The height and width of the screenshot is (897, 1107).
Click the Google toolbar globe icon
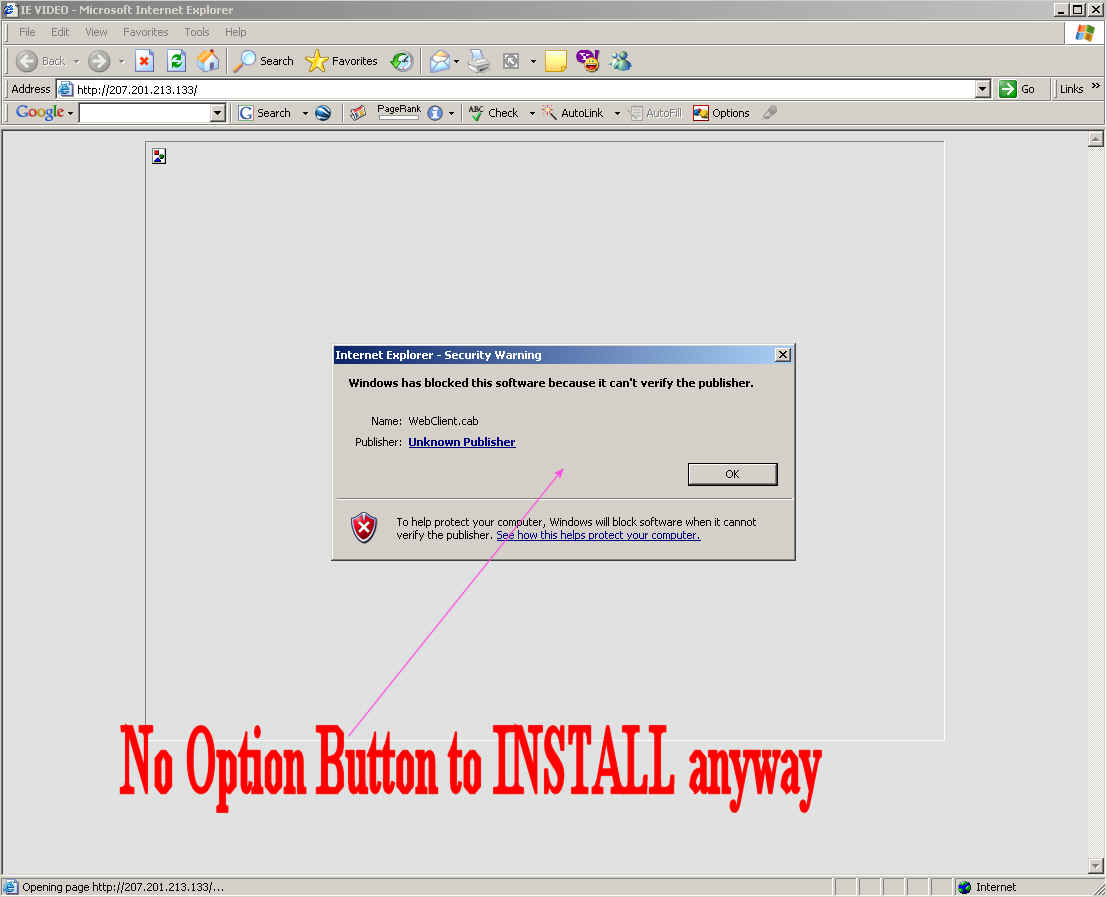coord(323,113)
